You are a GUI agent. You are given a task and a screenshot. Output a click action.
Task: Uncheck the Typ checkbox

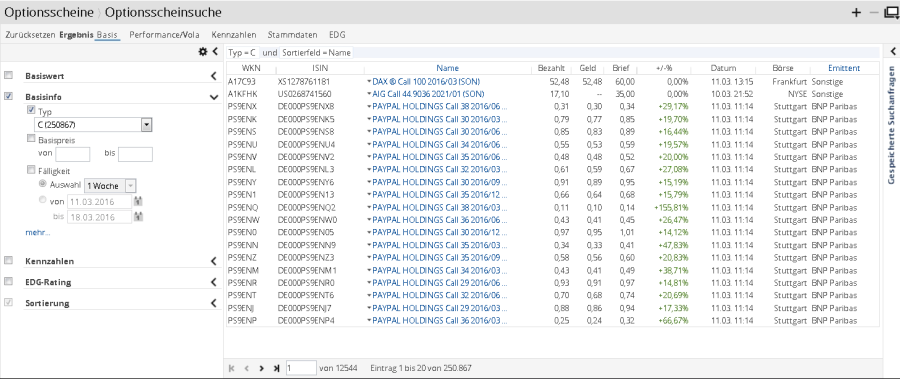(x=31, y=110)
